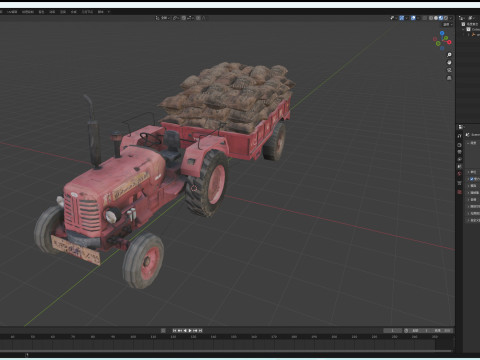480x360 pixels.
Task: Toggle viewport overlays display
Action: [413, 18]
